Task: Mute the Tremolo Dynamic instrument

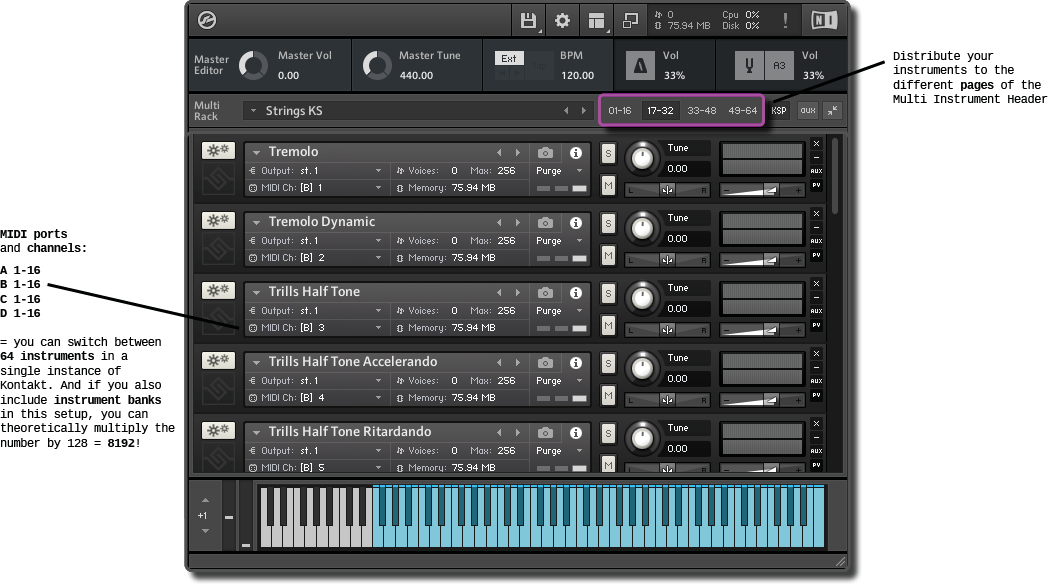Action: pos(608,256)
